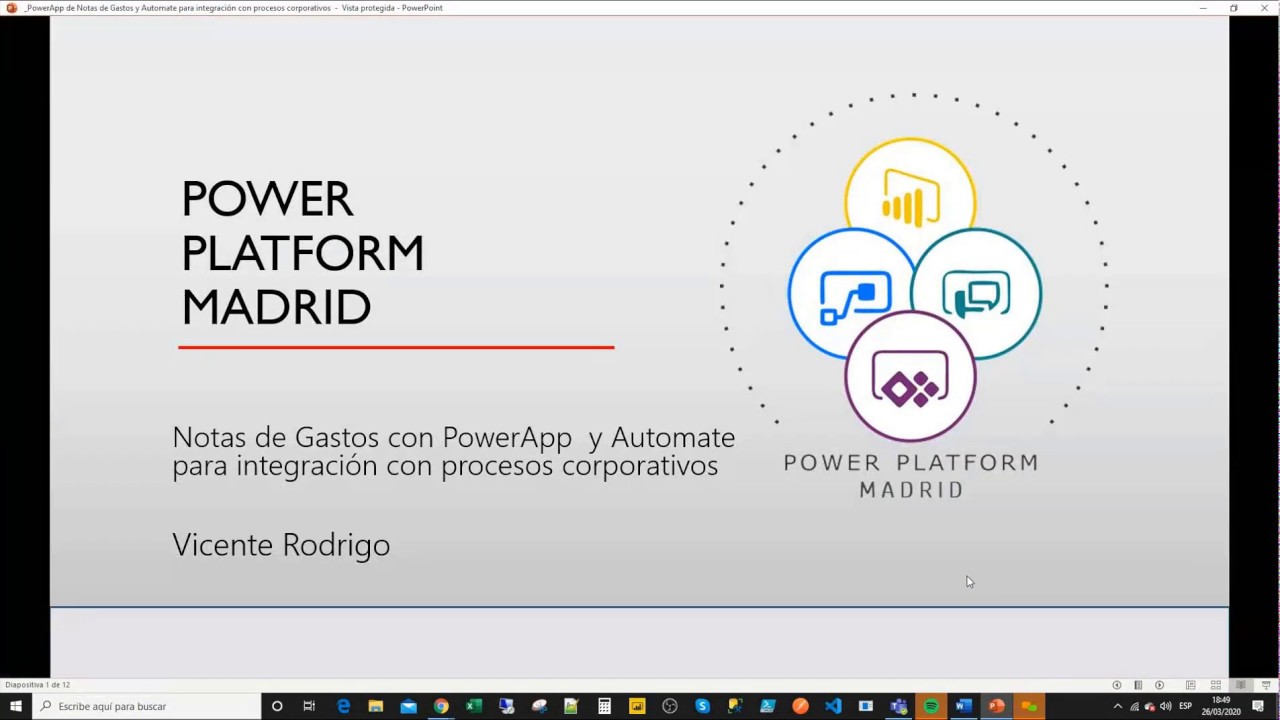Open the slide menu icon in the status bar
Image resolution: width=1280 pixels, height=720 pixels.
(x=1138, y=685)
